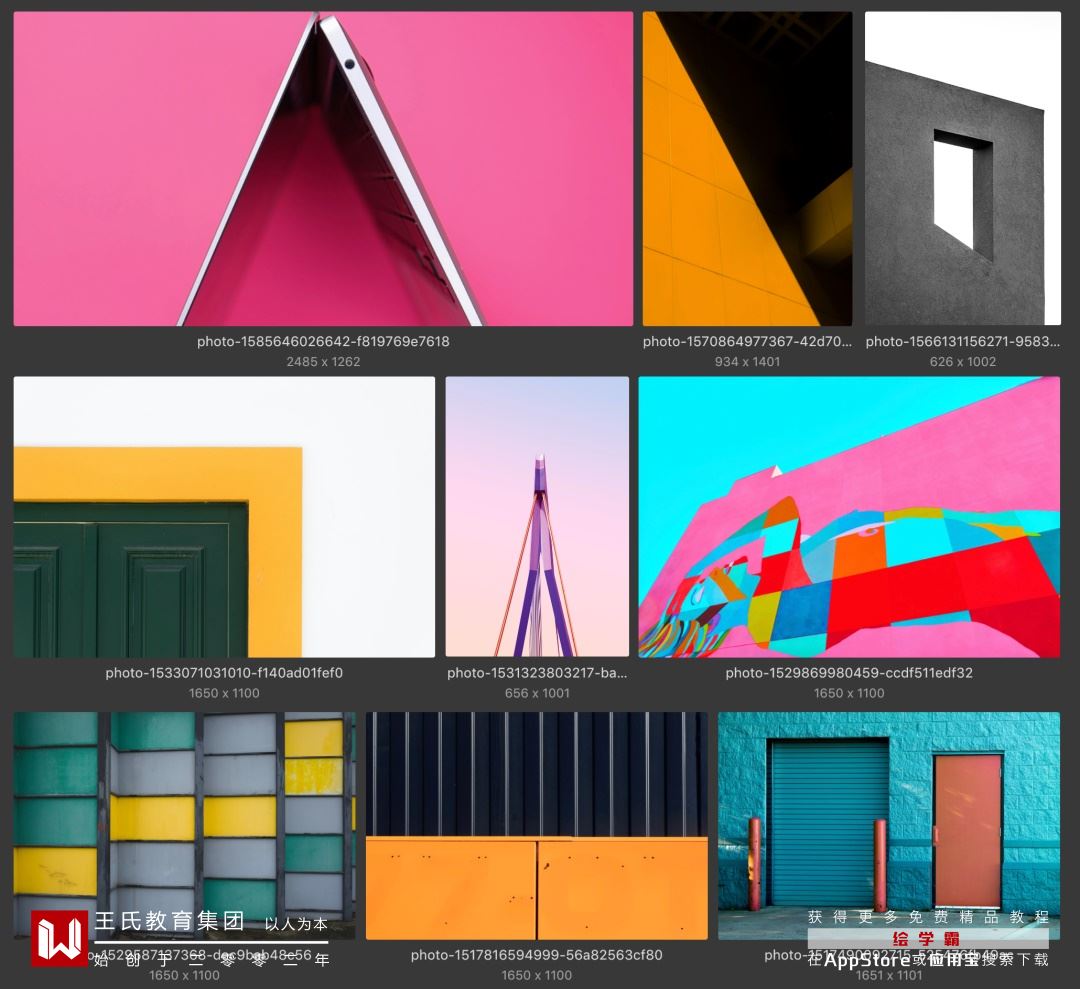Open the orange and black wall thumbnail
This screenshot has width=1080, height=989.
coord(747,169)
